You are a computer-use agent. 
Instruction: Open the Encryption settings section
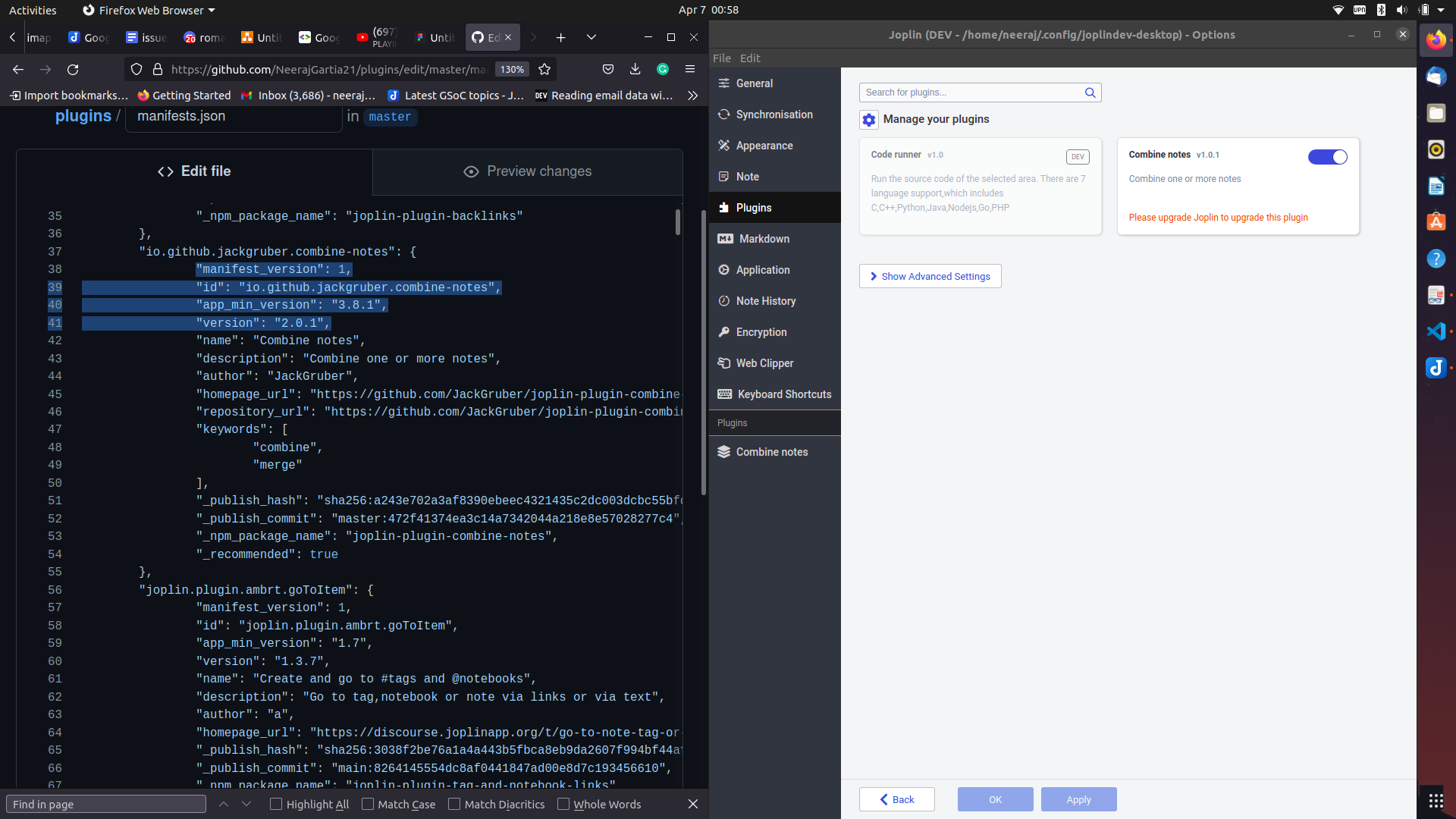point(761,332)
